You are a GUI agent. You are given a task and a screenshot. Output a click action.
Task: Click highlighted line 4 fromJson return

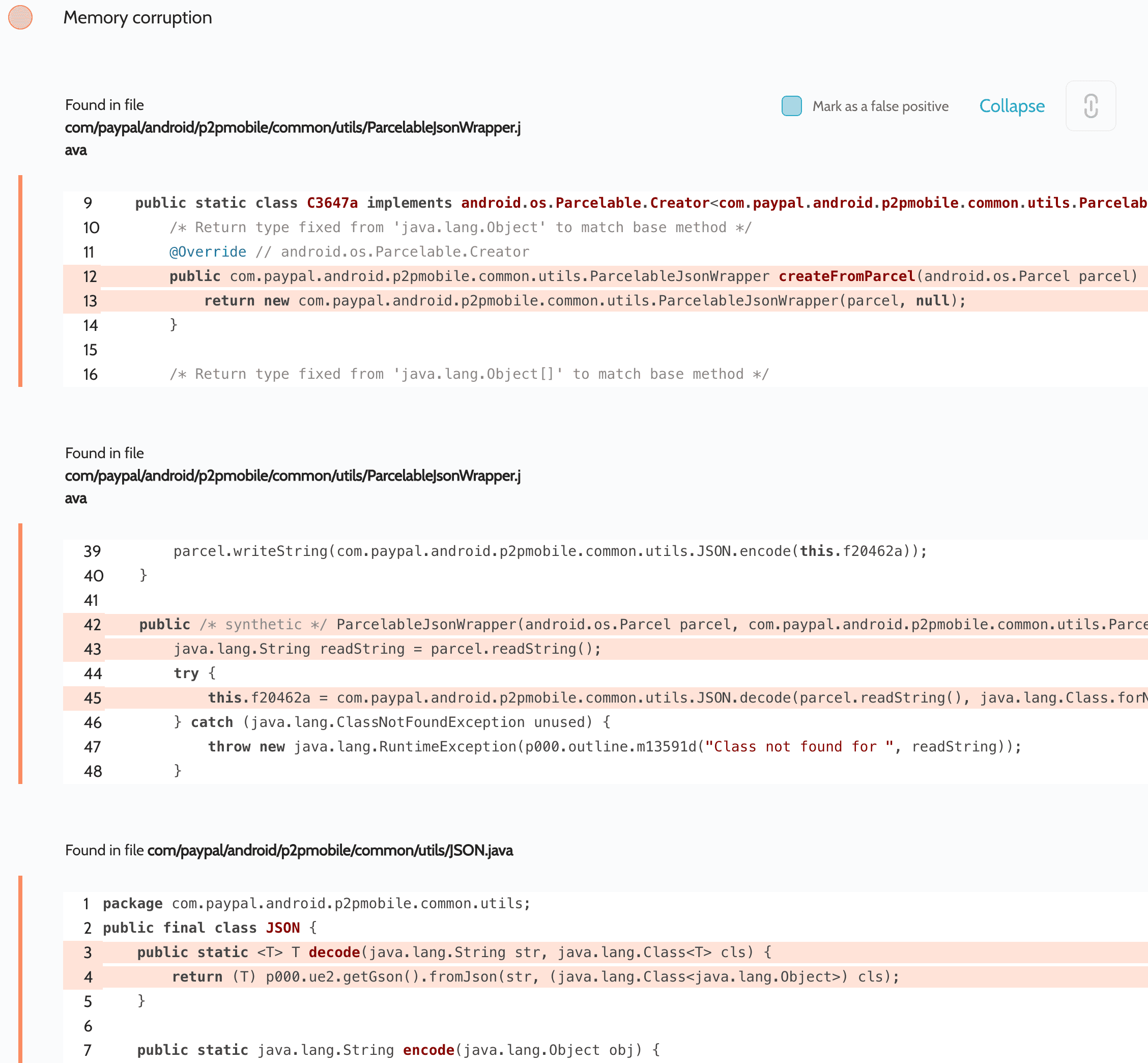[535, 977]
